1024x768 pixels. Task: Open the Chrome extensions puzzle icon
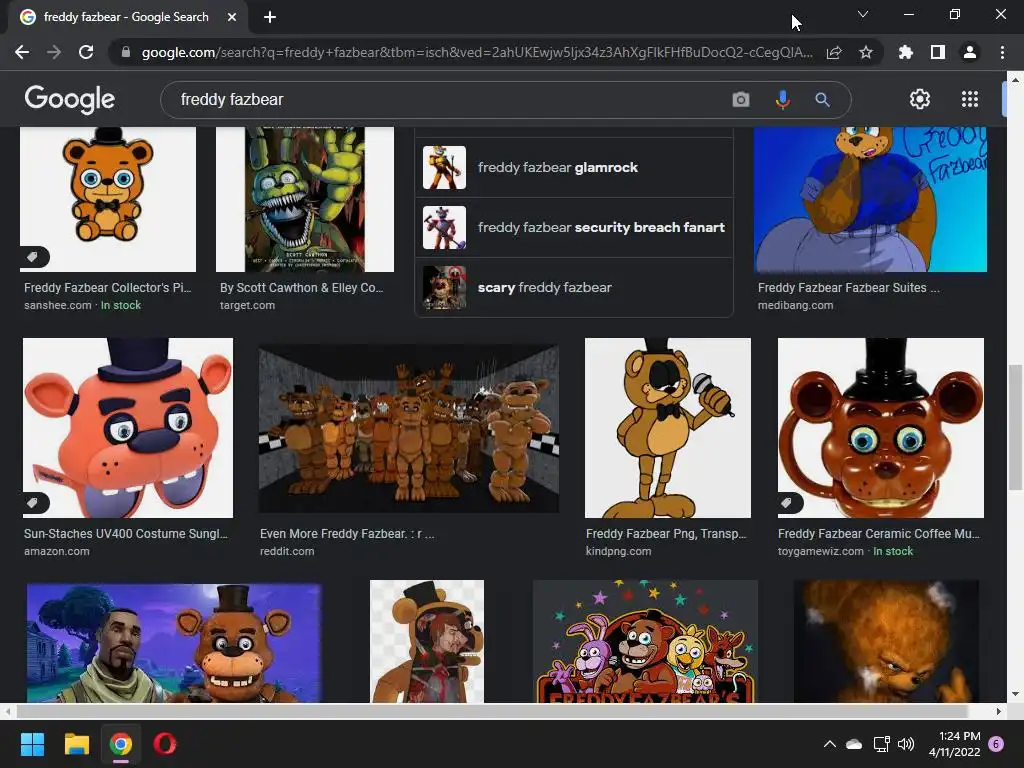click(906, 52)
